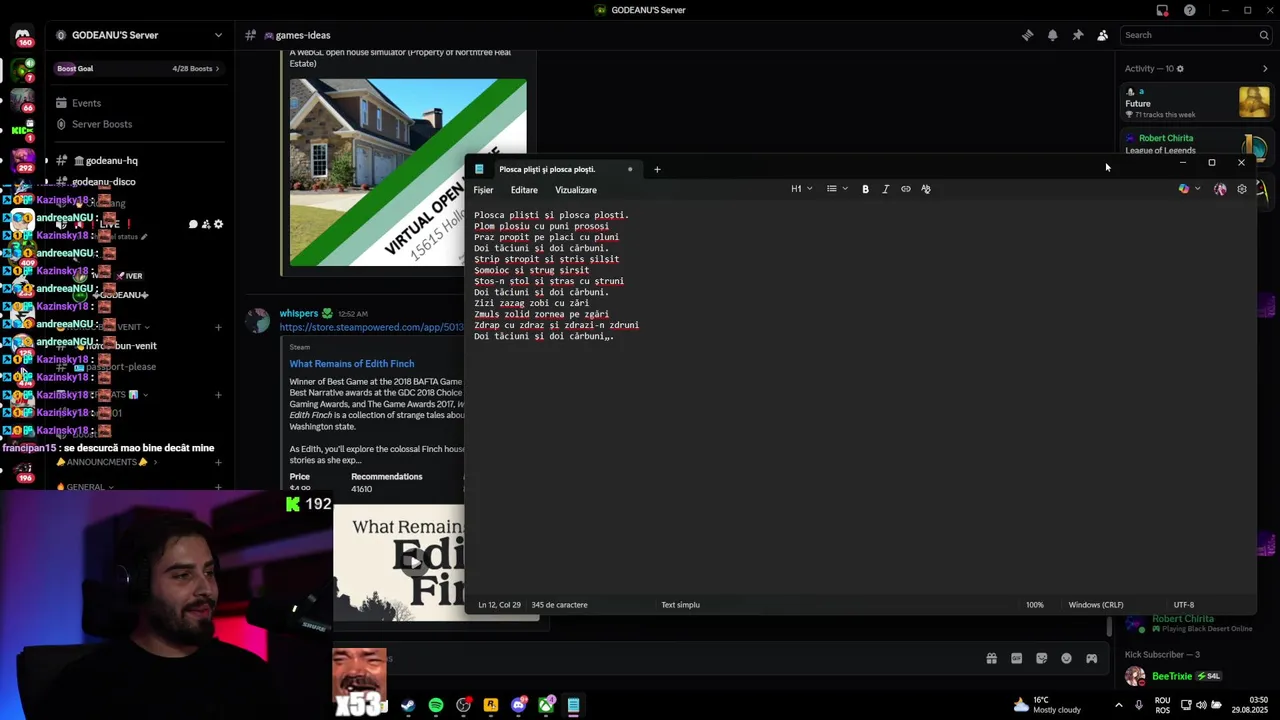Collapse the GENERAL category
The image size is (1280, 720).
pyautogui.click(x=85, y=487)
